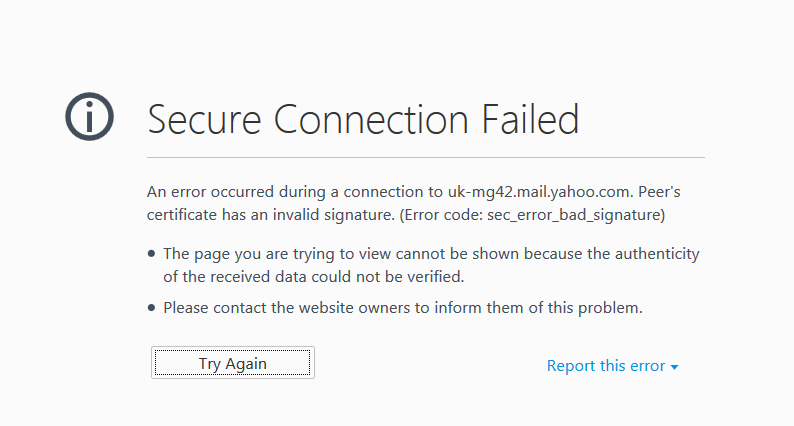Click the word Secure in the heading
The height and width of the screenshot is (426, 794).
click(204, 120)
